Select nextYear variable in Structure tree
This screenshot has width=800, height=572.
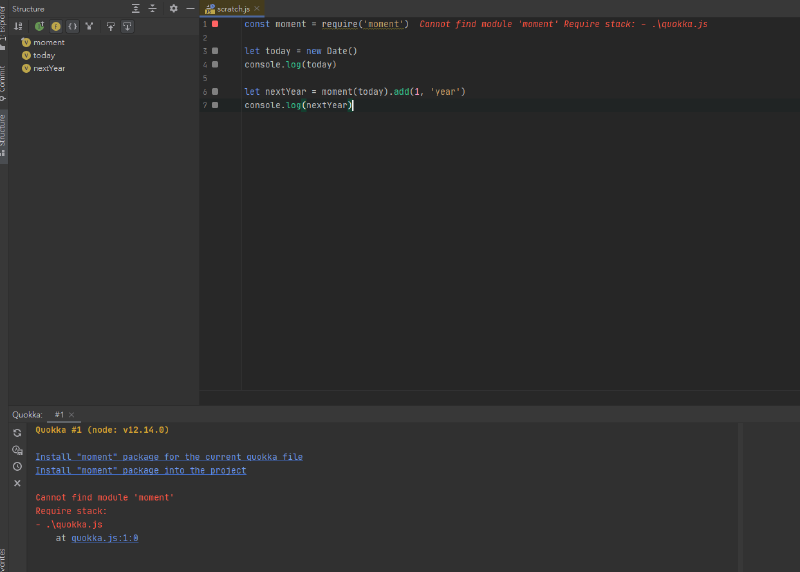coord(49,68)
